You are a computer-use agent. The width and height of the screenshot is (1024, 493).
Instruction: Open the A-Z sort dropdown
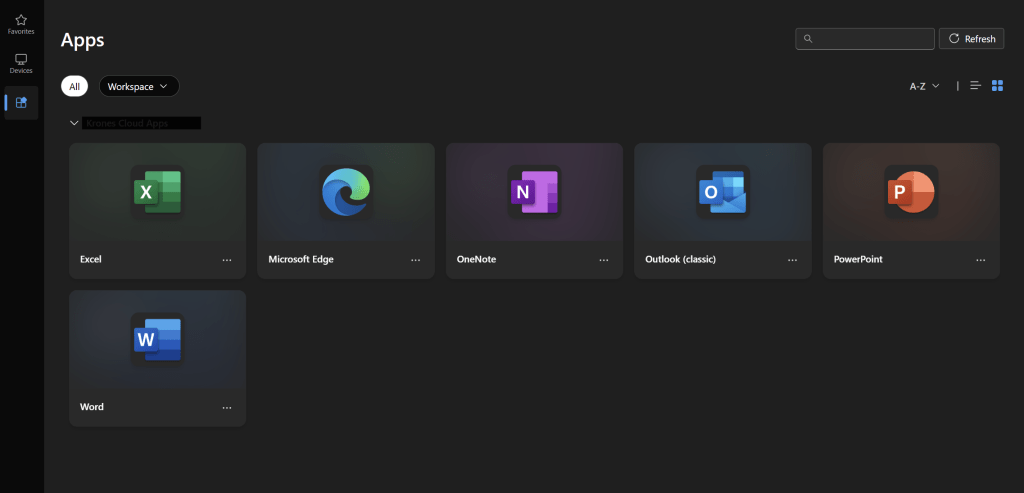(924, 86)
